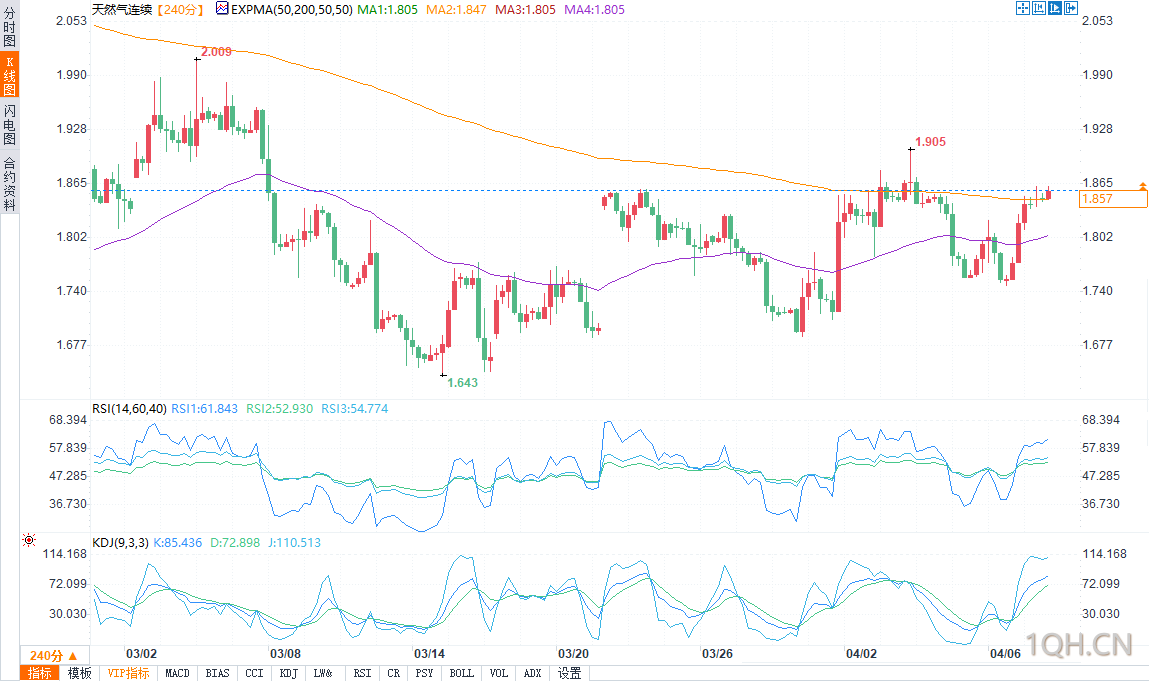Viewport: 1149px width, 681px height.
Task: Select the KDJ indicator button
Action: pyautogui.click(x=289, y=673)
